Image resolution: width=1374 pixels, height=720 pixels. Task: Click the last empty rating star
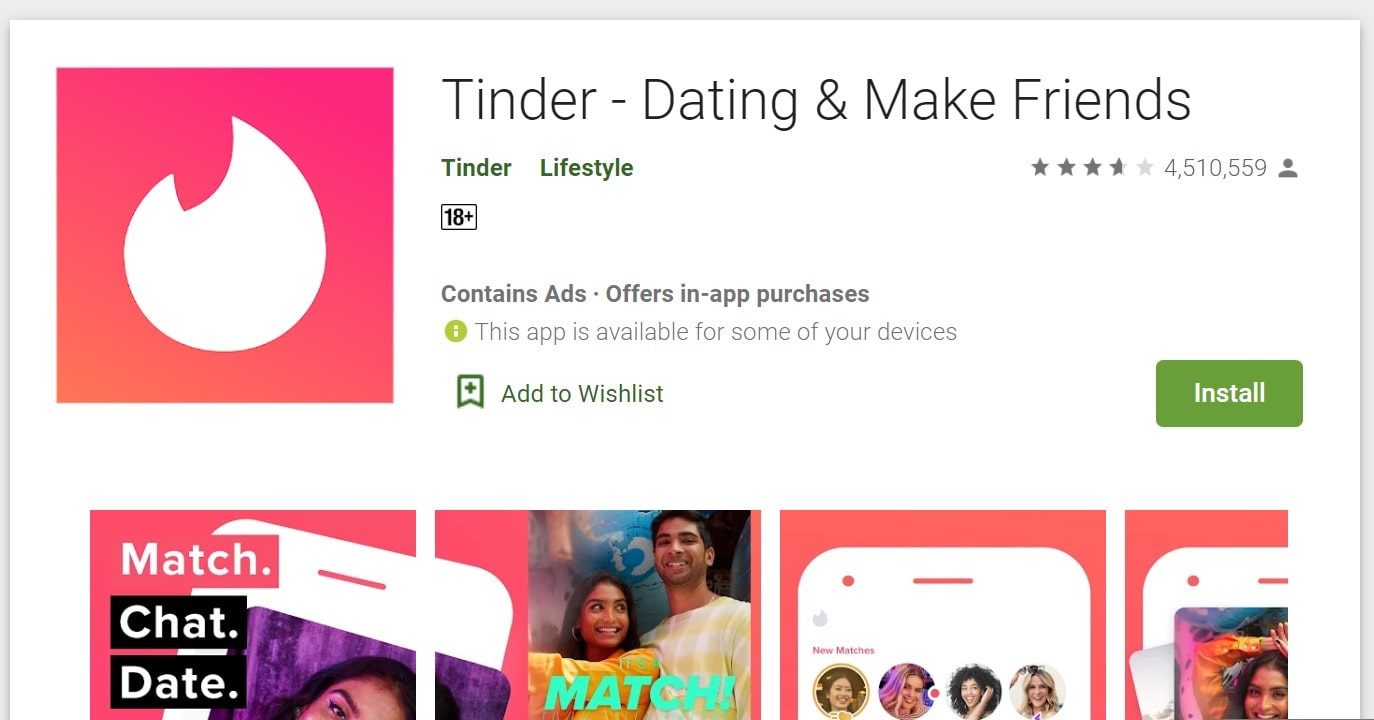[1145, 168]
